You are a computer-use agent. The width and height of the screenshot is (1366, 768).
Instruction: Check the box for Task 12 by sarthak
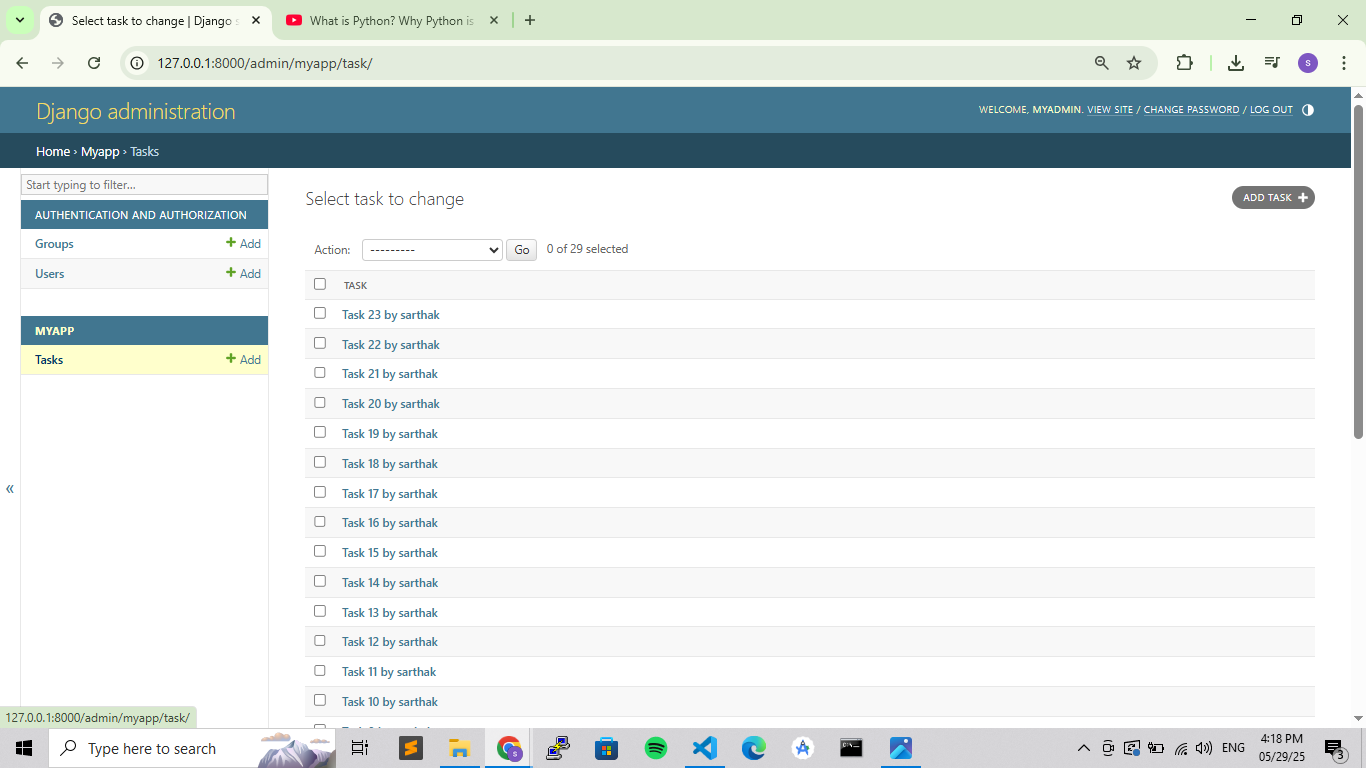coord(320,640)
